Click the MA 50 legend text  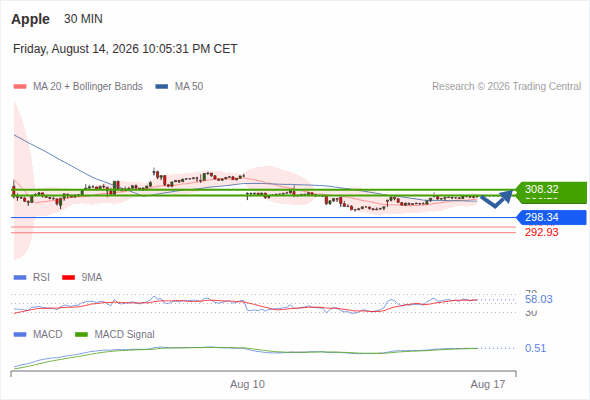pos(189,87)
